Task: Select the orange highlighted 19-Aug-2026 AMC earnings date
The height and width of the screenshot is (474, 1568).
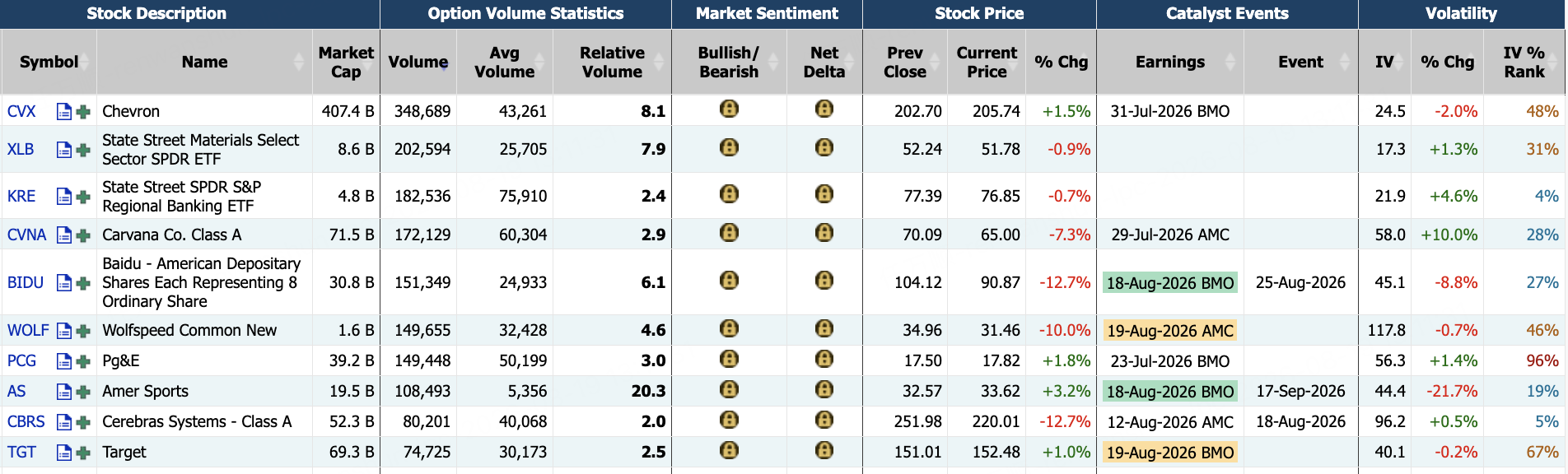Action: (x=1170, y=331)
